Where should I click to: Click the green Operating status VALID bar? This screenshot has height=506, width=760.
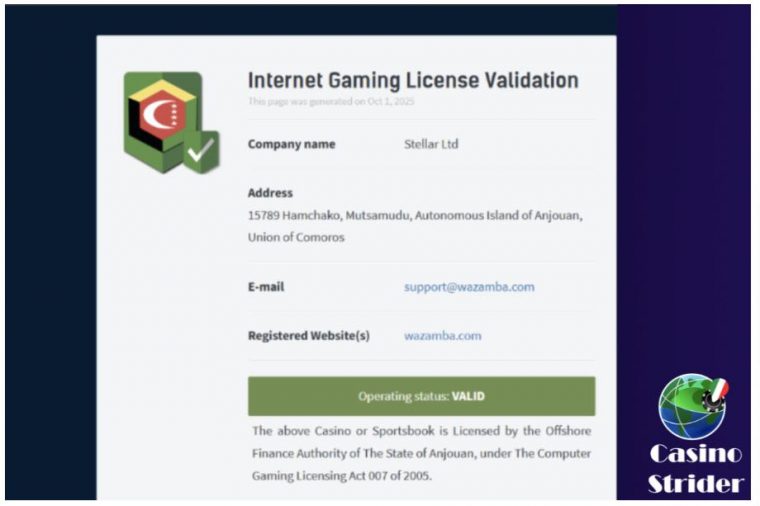pos(421,396)
